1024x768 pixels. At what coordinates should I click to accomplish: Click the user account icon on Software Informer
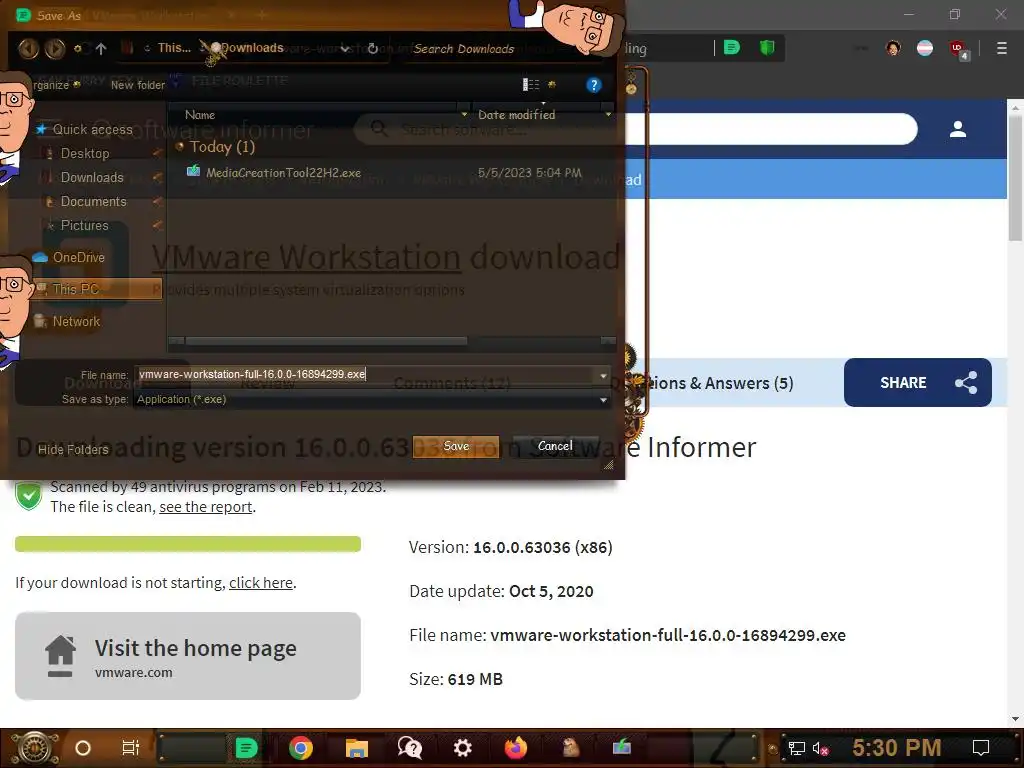pyautogui.click(x=957, y=129)
